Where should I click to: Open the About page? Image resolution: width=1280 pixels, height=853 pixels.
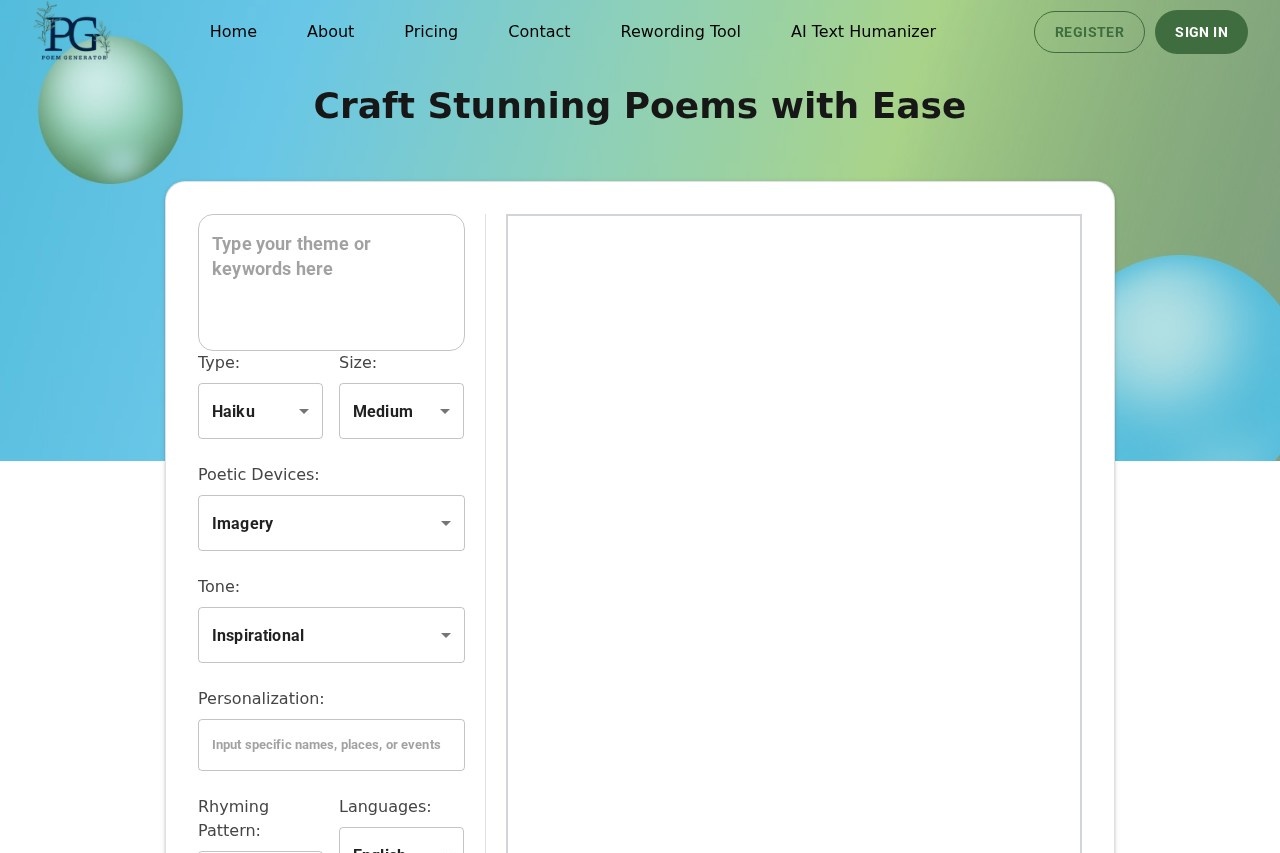pyautogui.click(x=330, y=32)
